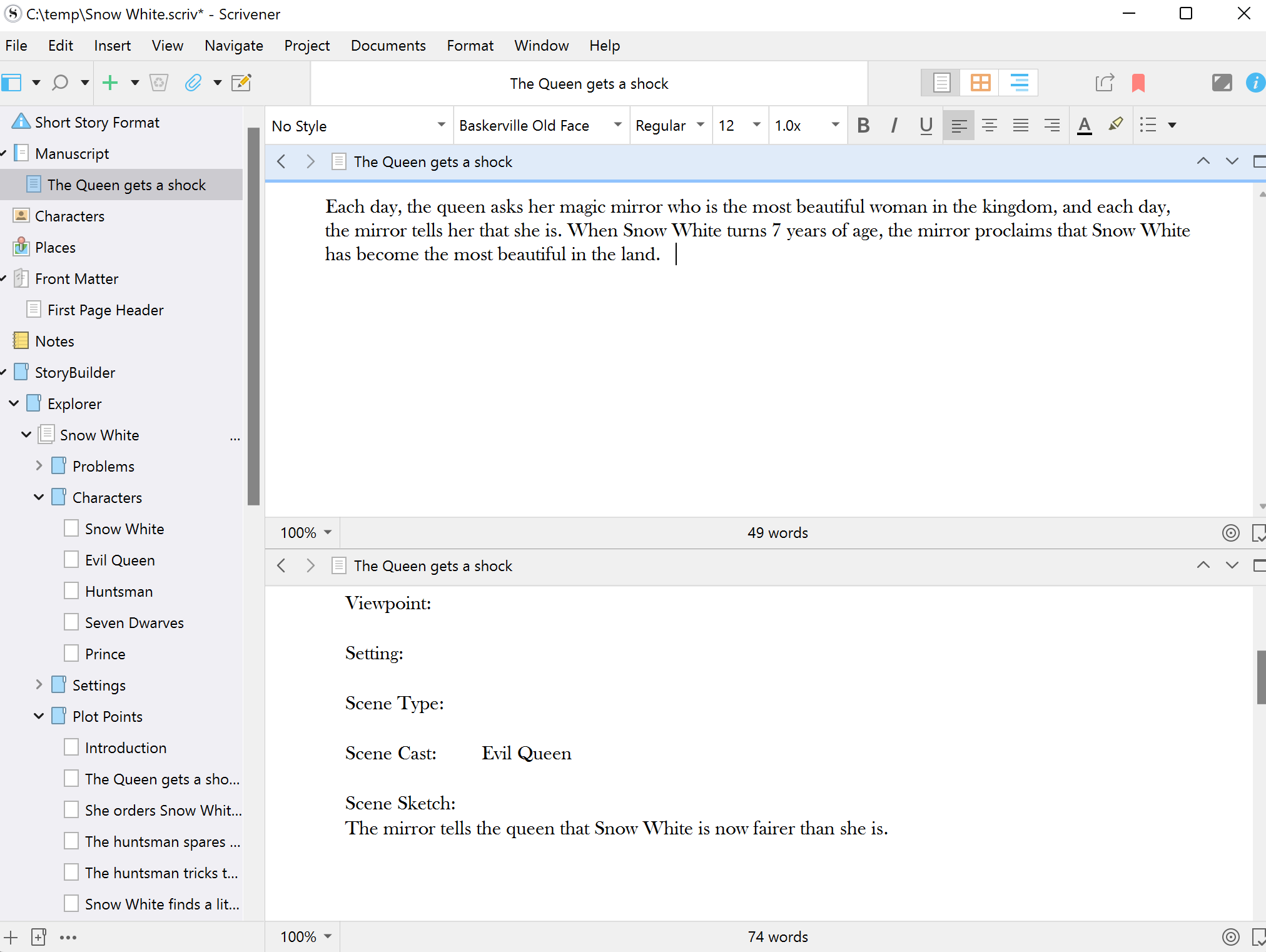1266x952 pixels.
Task: Select Evil Queen in the binder
Action: 119,560
